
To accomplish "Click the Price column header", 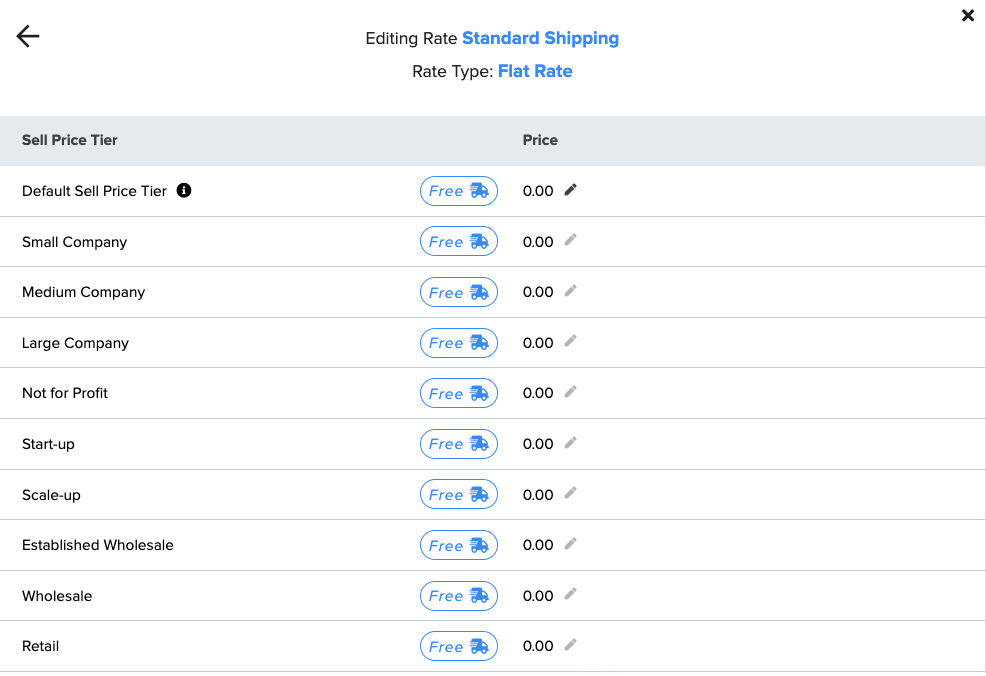I will (x=540, y=140).
